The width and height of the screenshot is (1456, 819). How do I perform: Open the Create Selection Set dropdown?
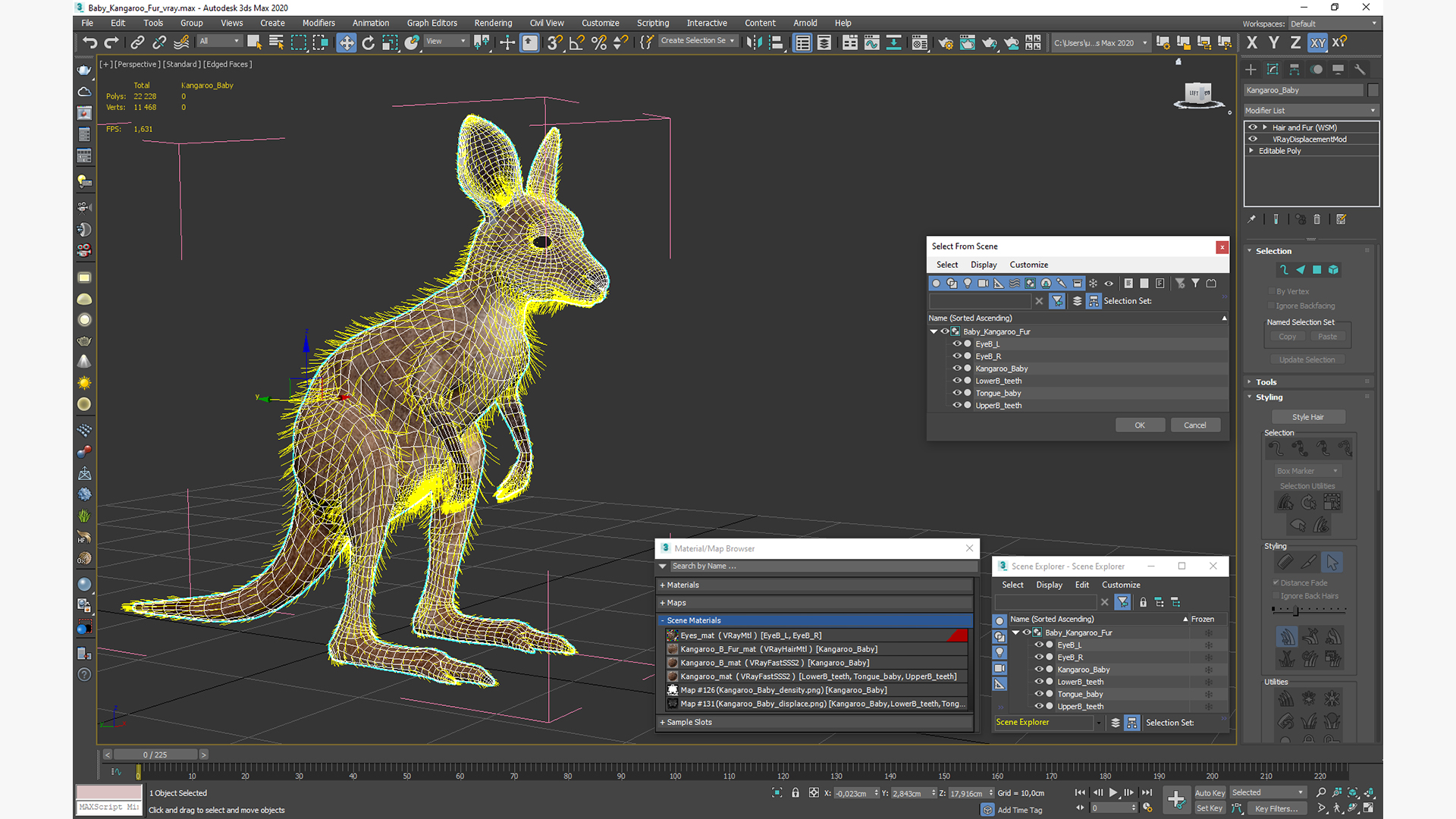pos(698,41)
